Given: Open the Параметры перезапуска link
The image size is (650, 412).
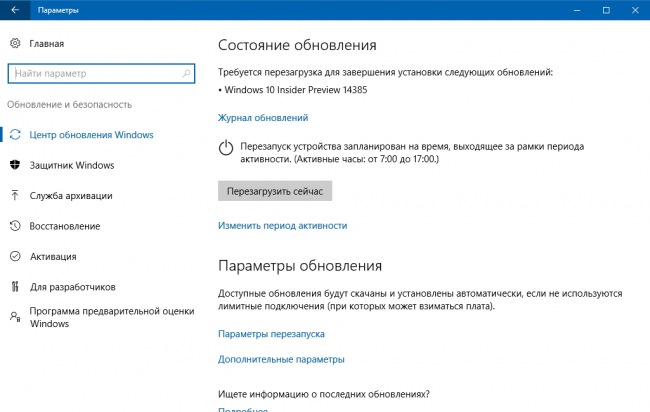Looking at the screenshot, I should click(271, 334).
